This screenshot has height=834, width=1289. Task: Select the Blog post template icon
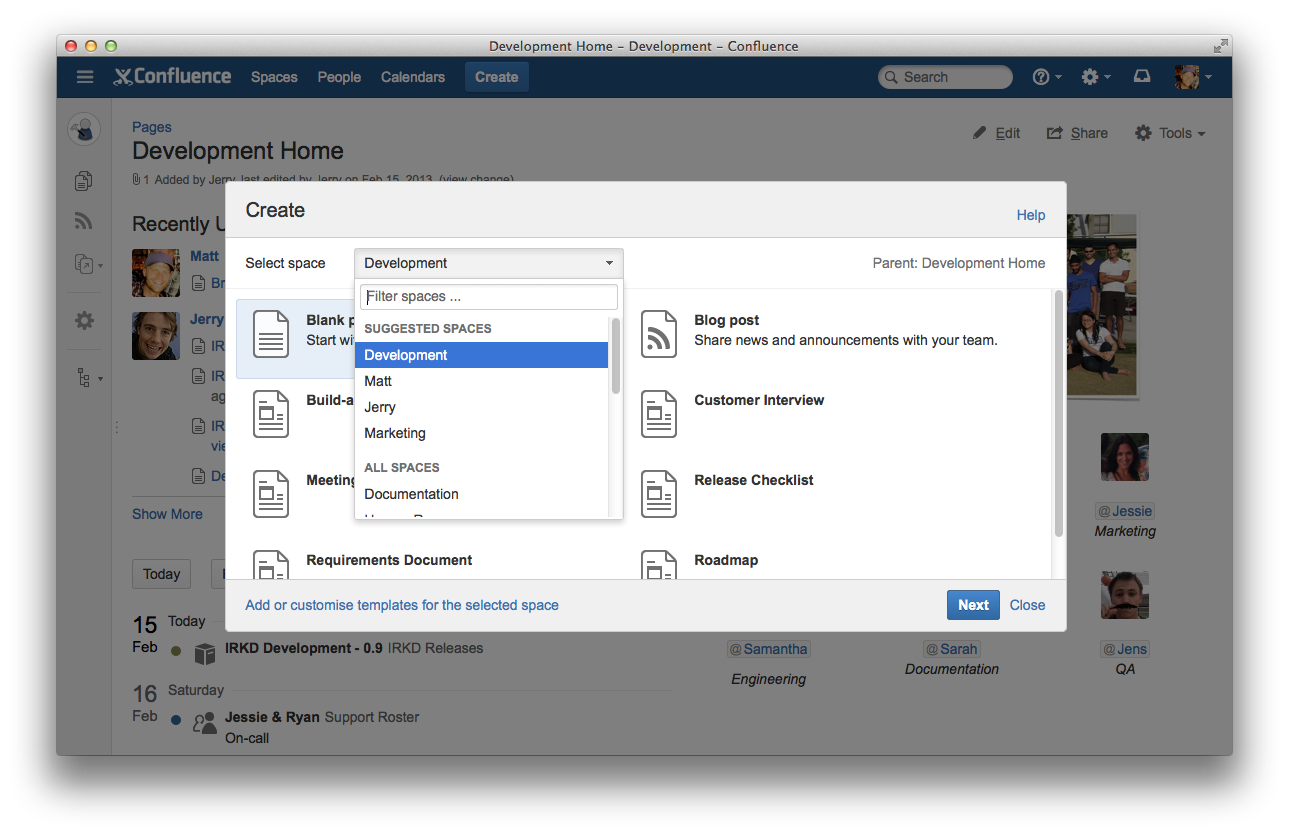pyautogui.click(x=659, y=334)
